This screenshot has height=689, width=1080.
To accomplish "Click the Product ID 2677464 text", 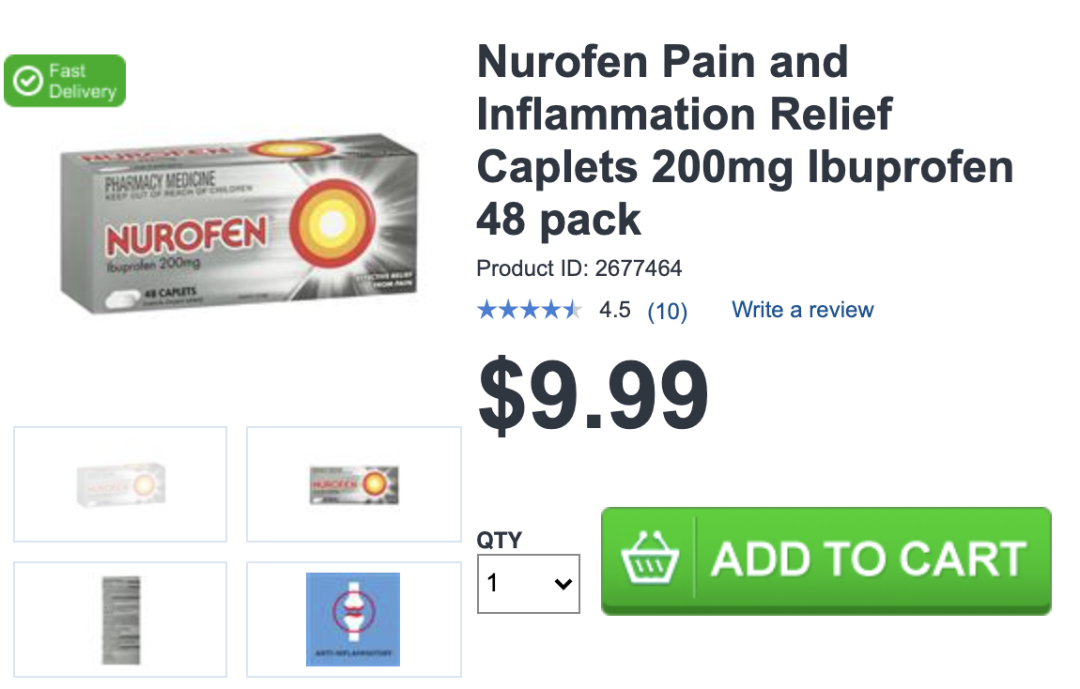I will [579, 268].
